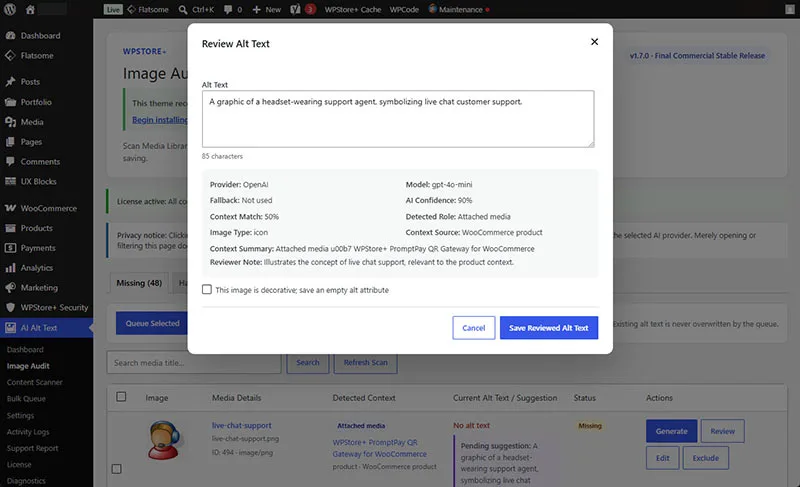Open the Yoast icon with 3 notifications
Screen dimensions: 800x487
[x=303, y=9]
